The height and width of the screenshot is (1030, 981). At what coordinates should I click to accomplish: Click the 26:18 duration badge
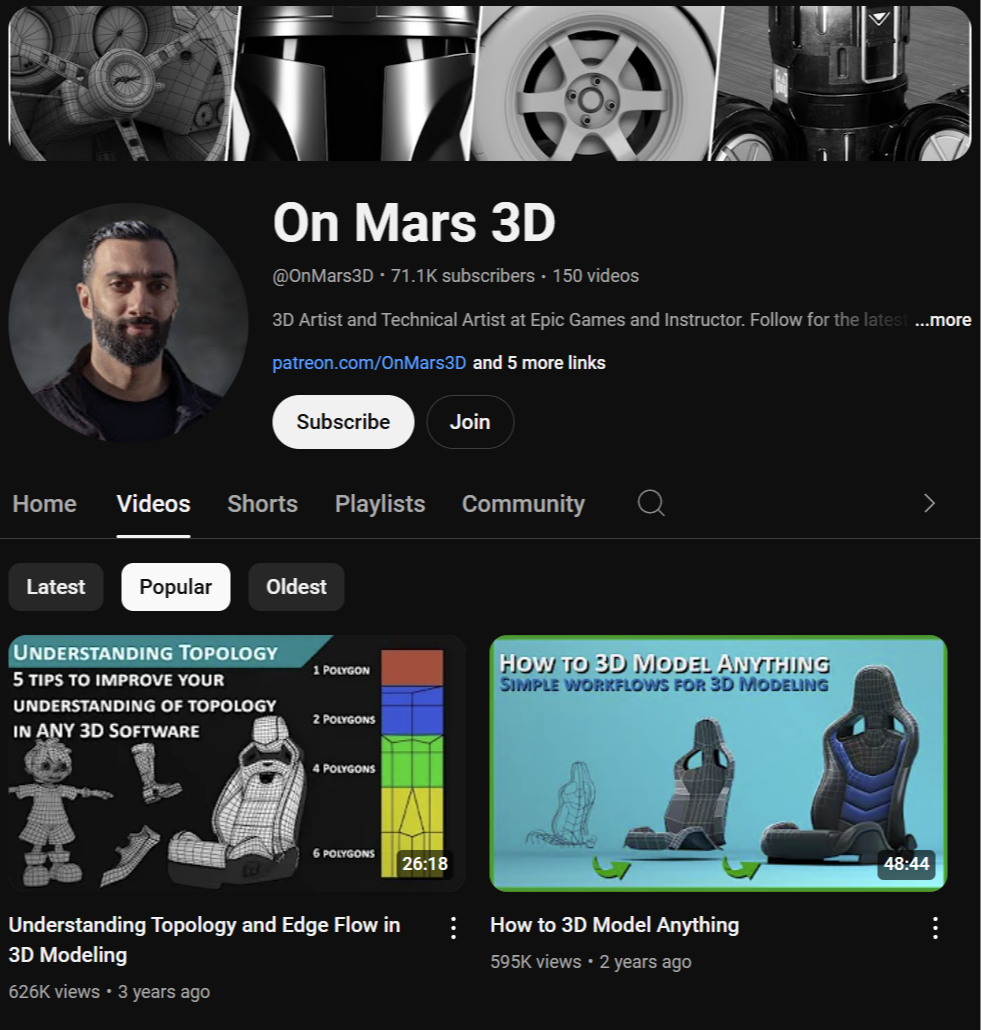(x=424, y=863)
